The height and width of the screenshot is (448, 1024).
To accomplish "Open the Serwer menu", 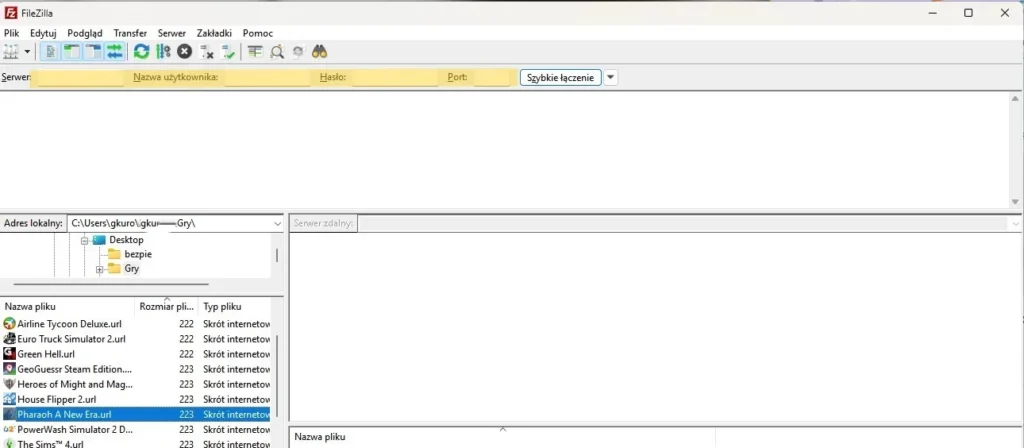I will point(172,33).
